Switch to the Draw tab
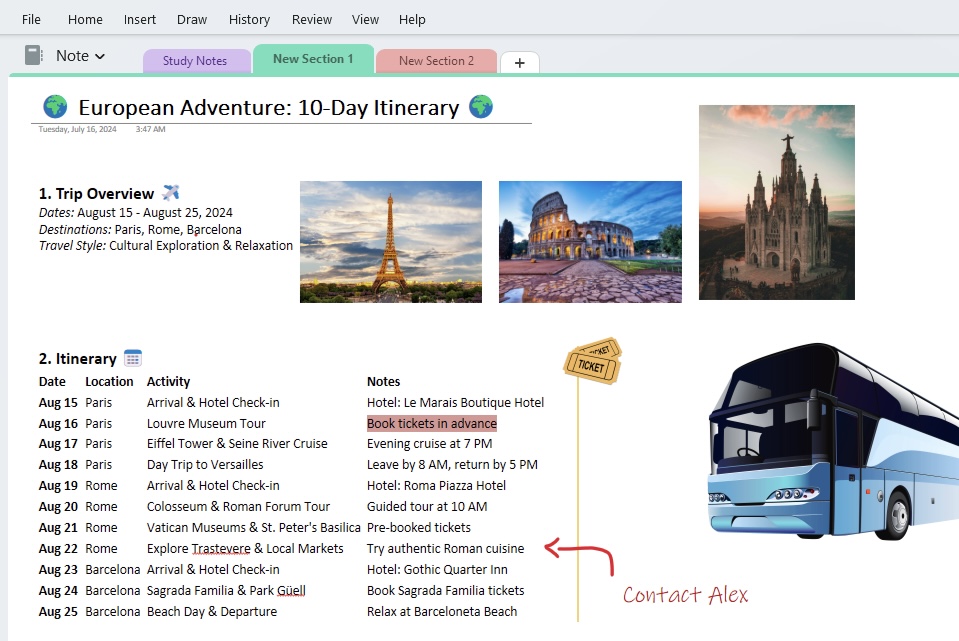Image resolution: width=959 pixels, height=641 pixels. coord(192,20)
